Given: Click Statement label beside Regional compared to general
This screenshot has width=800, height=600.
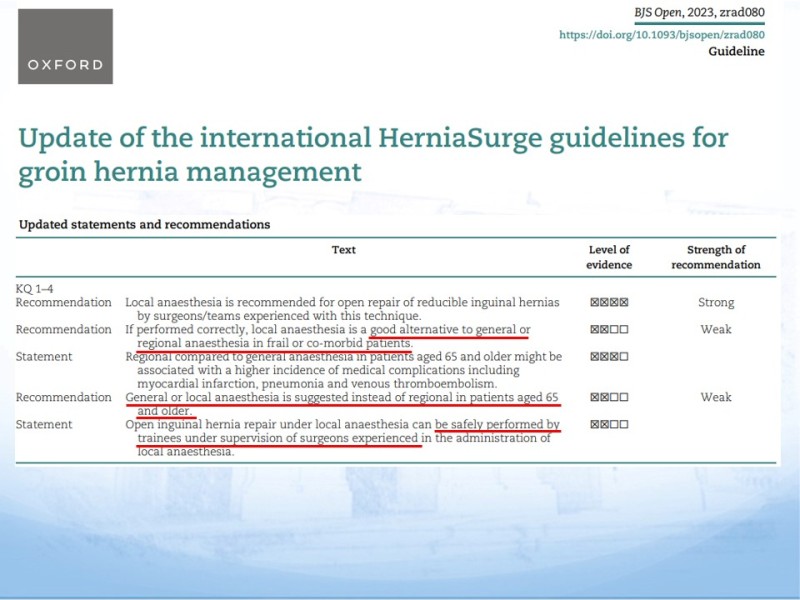Looking at the screenshot, I should coord(44,356).
